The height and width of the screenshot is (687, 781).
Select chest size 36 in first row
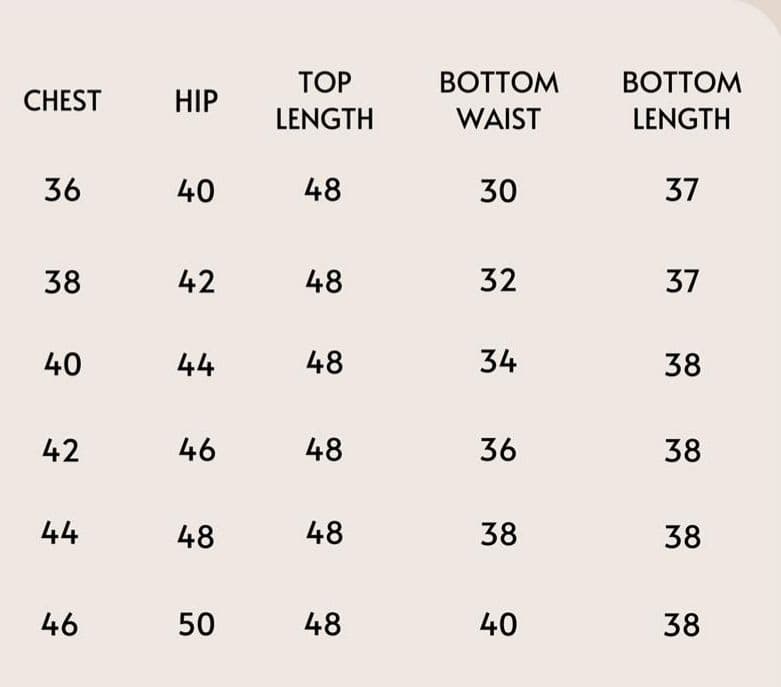pos(62,189)
